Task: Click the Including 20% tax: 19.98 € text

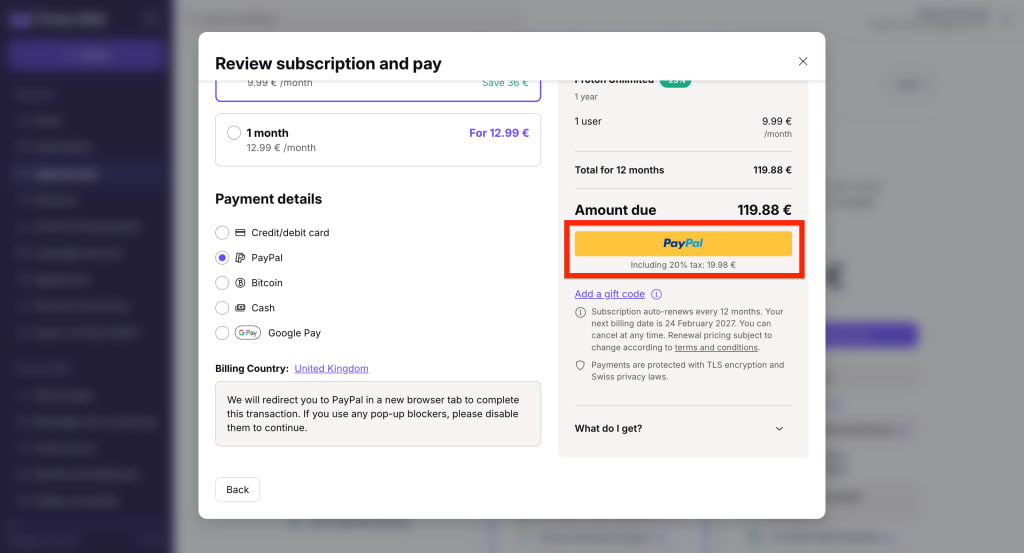Action: (683, 265)
